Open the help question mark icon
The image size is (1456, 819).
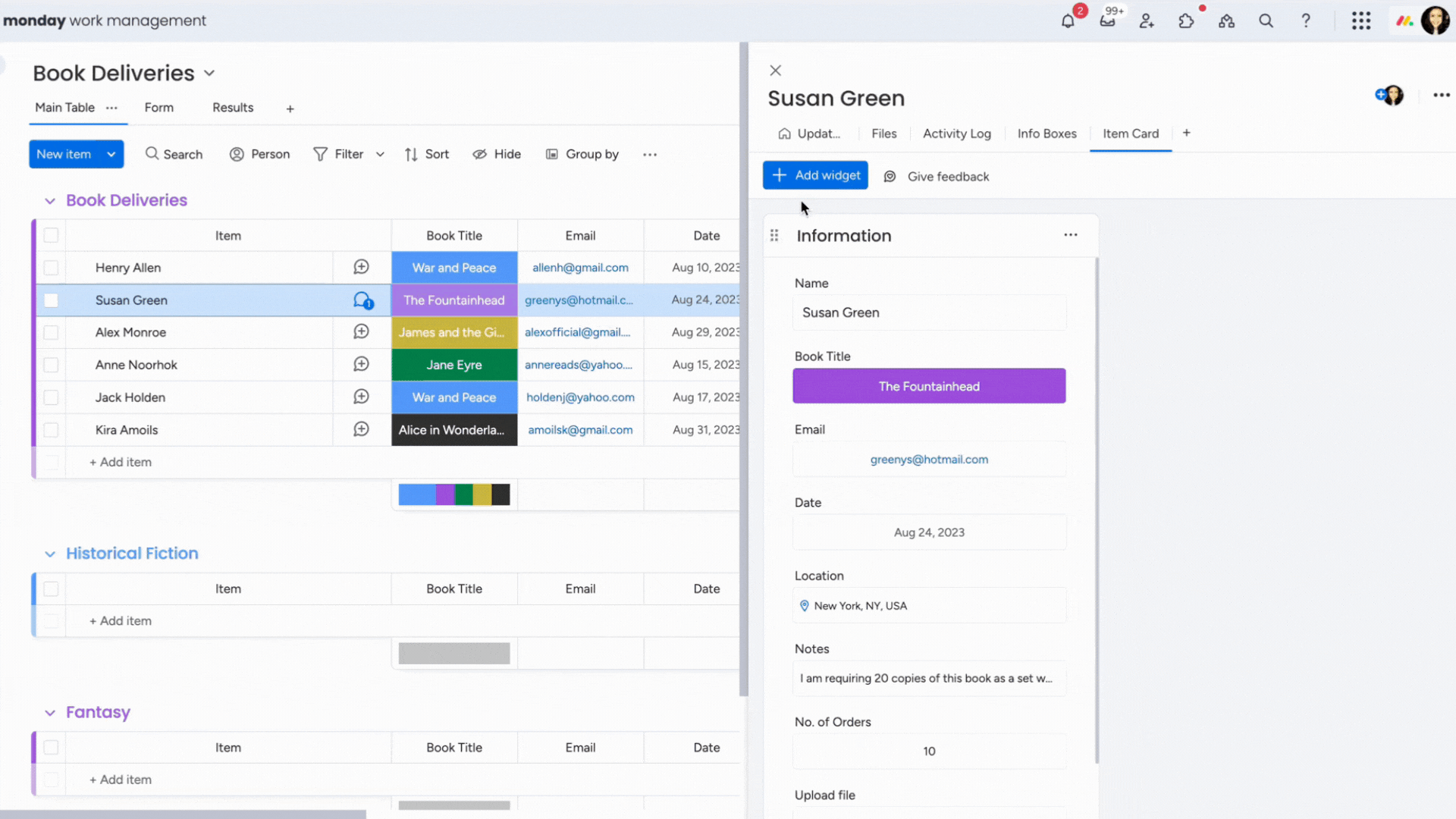pyautogui.click(x=1305, y=21)
